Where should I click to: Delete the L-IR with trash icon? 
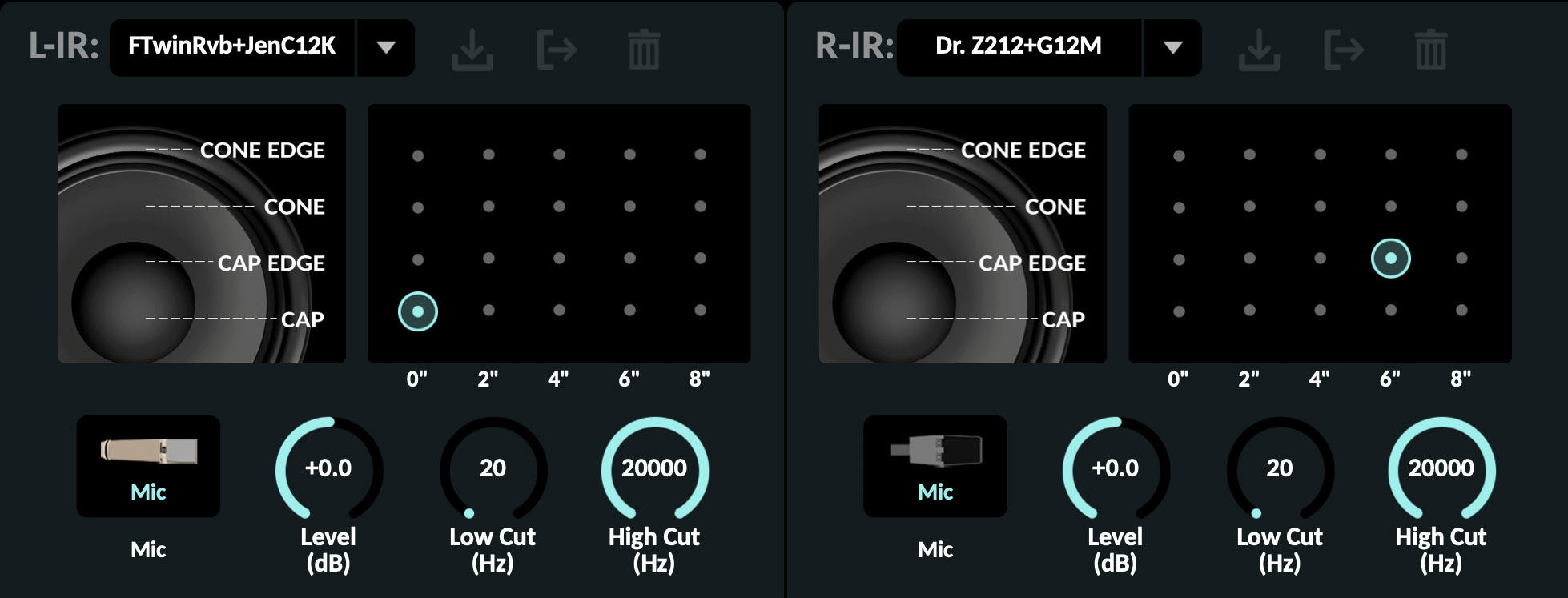[x=644, y=50]
